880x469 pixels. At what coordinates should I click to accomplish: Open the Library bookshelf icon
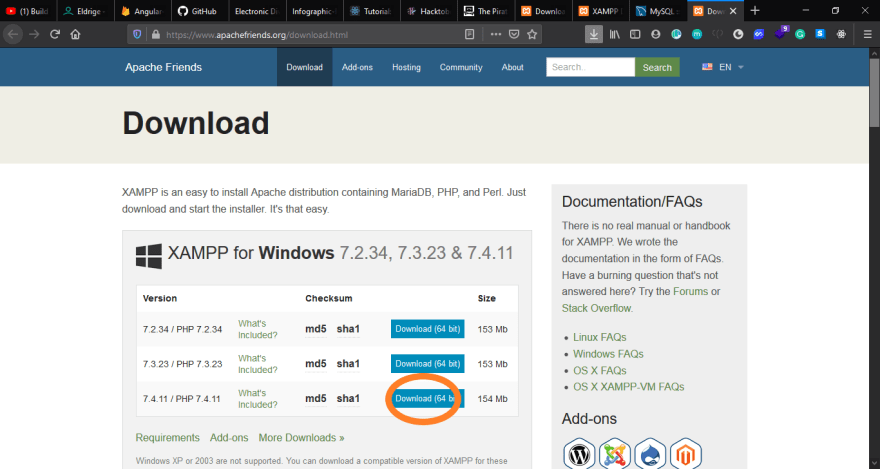(615, 34)
